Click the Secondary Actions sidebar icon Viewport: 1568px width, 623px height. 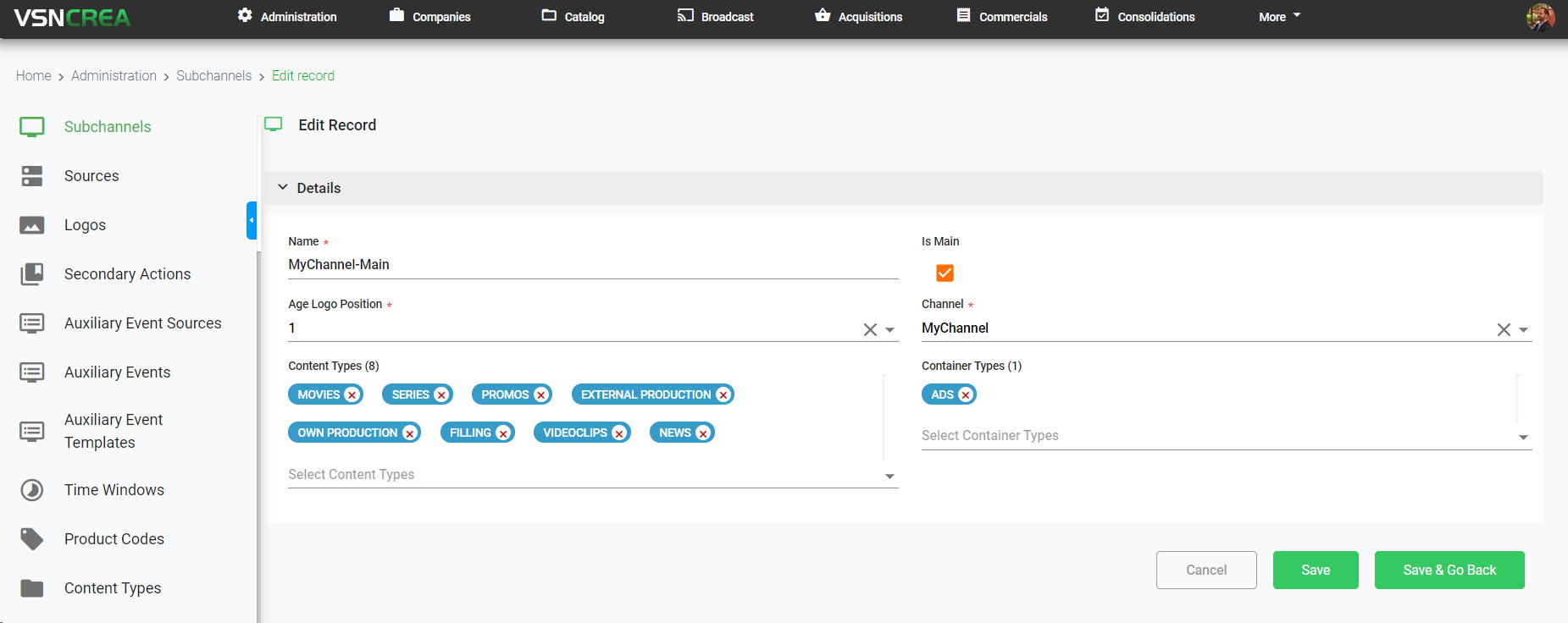32,274
